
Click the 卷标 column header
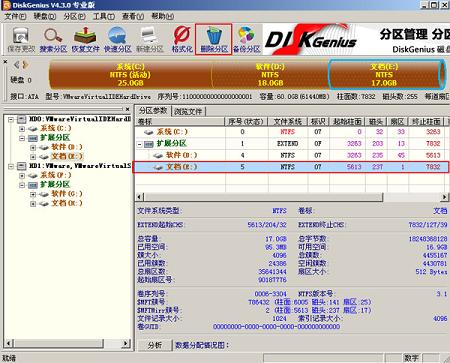click(180, 121)
